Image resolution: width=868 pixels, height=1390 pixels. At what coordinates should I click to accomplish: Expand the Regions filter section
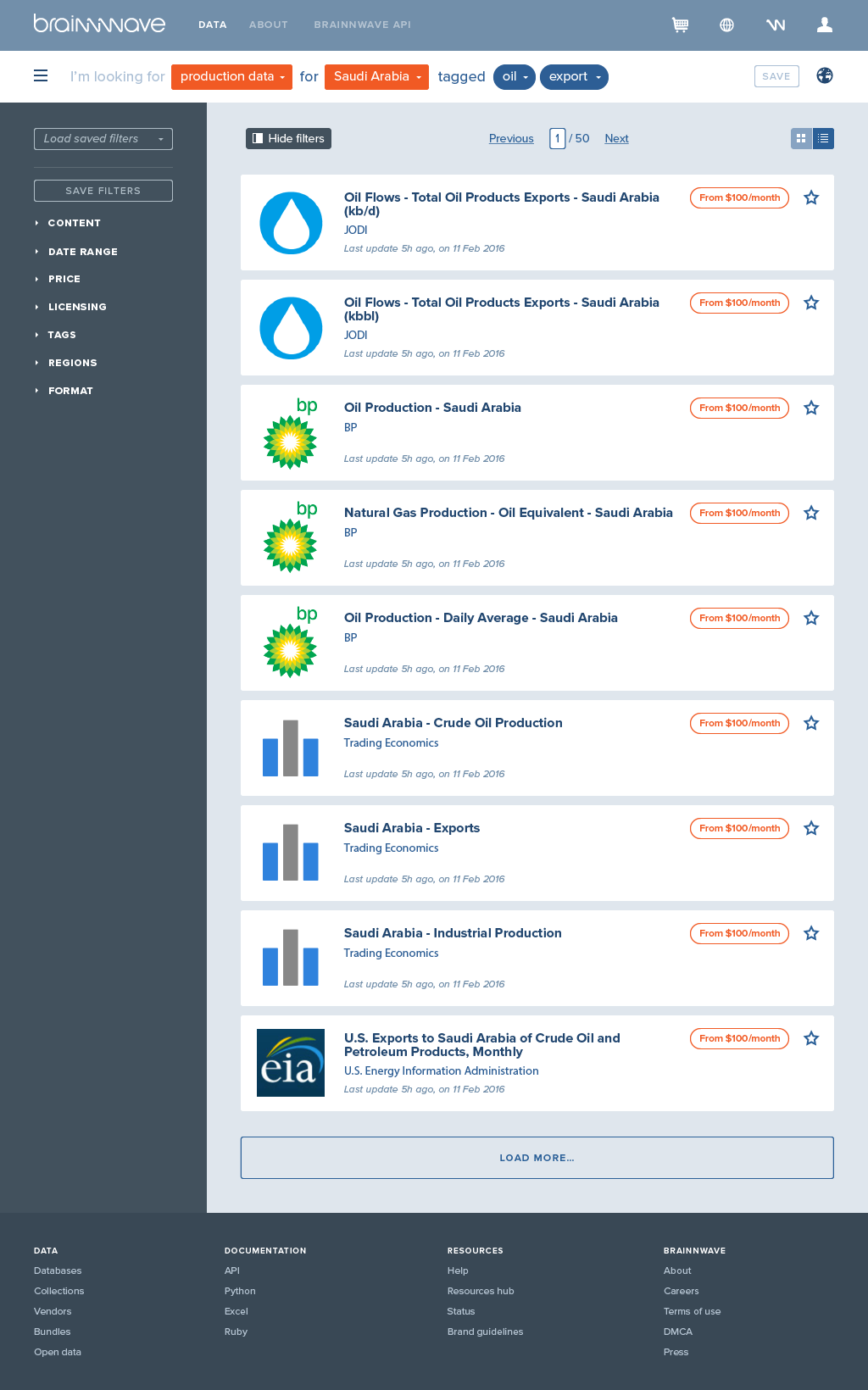tap(66, 363)
